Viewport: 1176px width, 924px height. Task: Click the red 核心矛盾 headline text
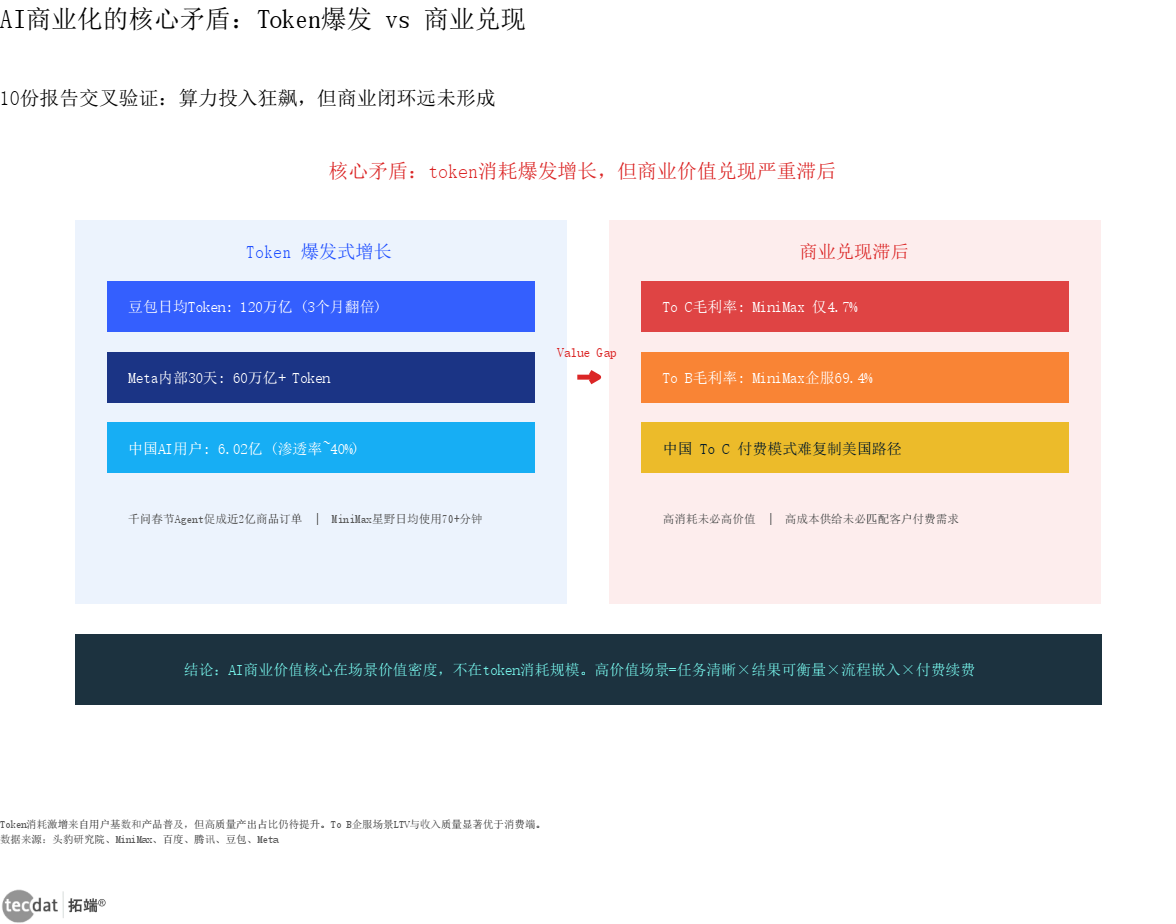[x=582, y=172]
